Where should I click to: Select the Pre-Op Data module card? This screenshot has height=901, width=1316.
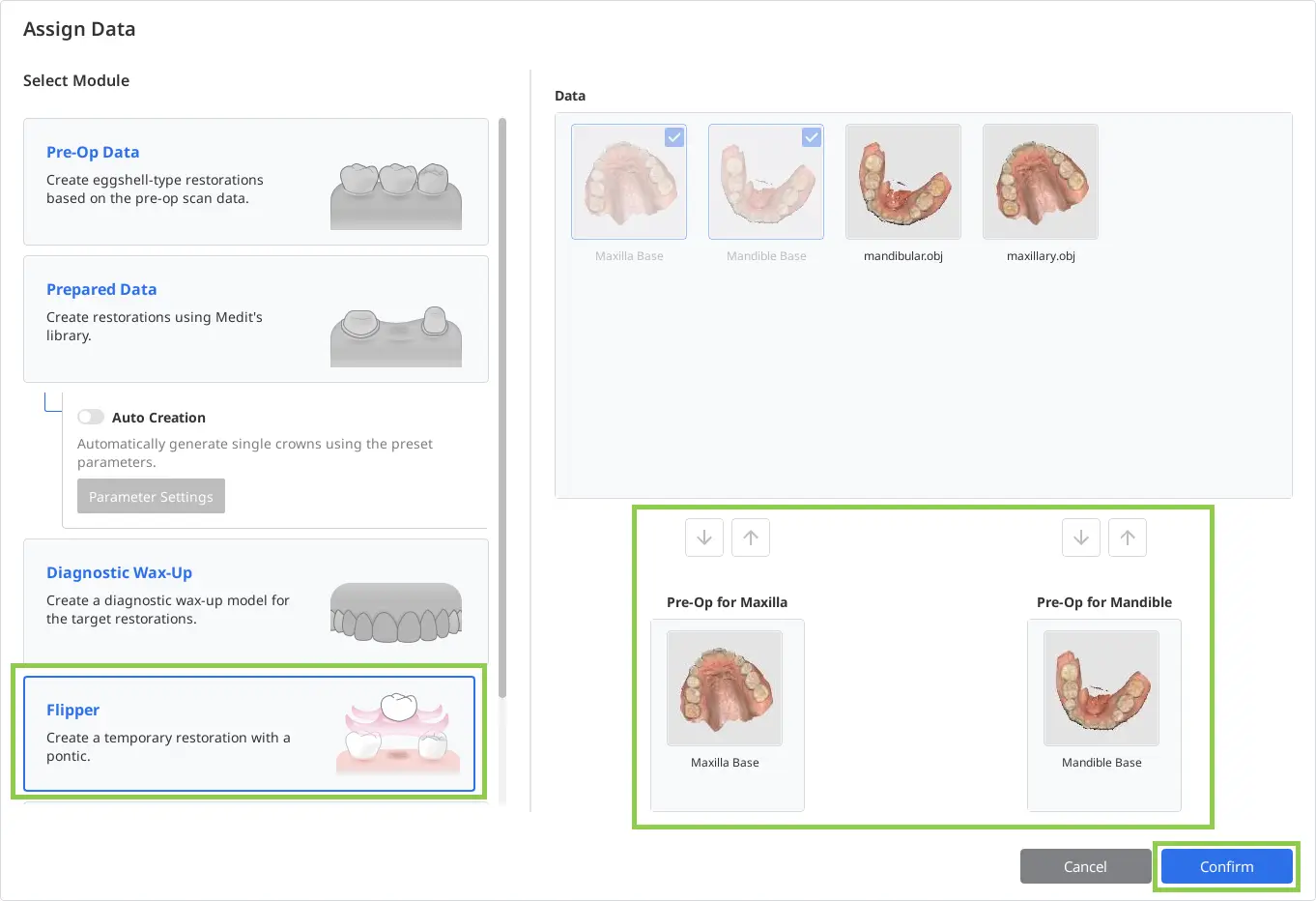point(256,182)
